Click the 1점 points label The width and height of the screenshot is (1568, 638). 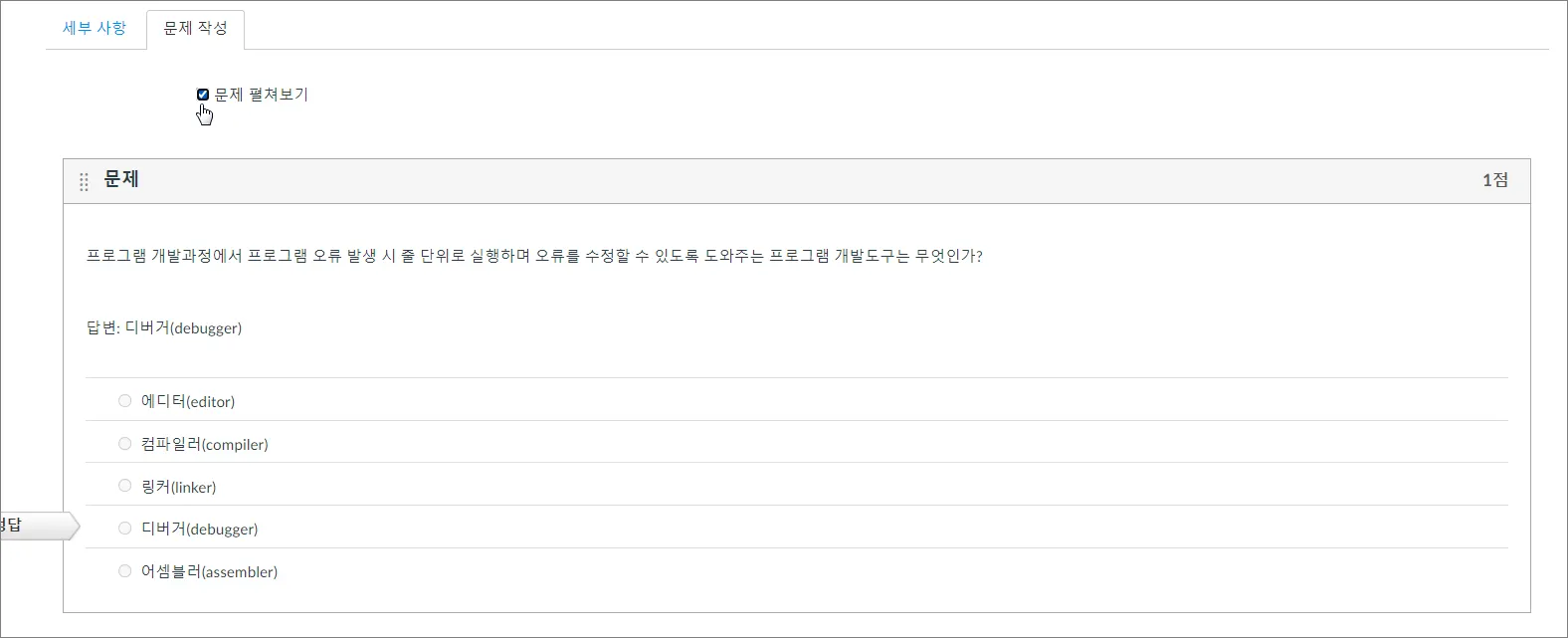pos(1495,180)
